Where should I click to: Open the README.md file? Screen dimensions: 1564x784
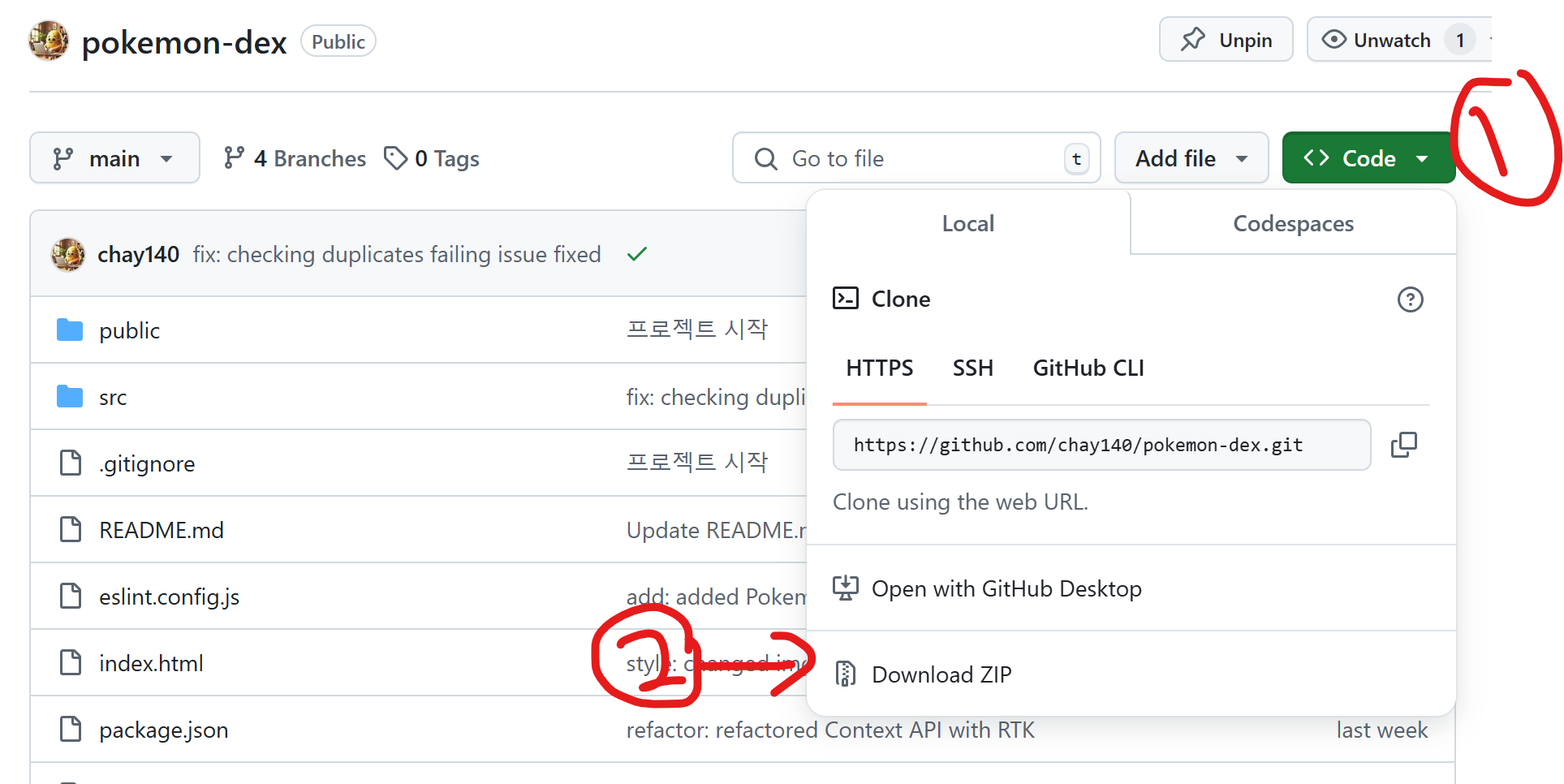click(x=162, y=530)
